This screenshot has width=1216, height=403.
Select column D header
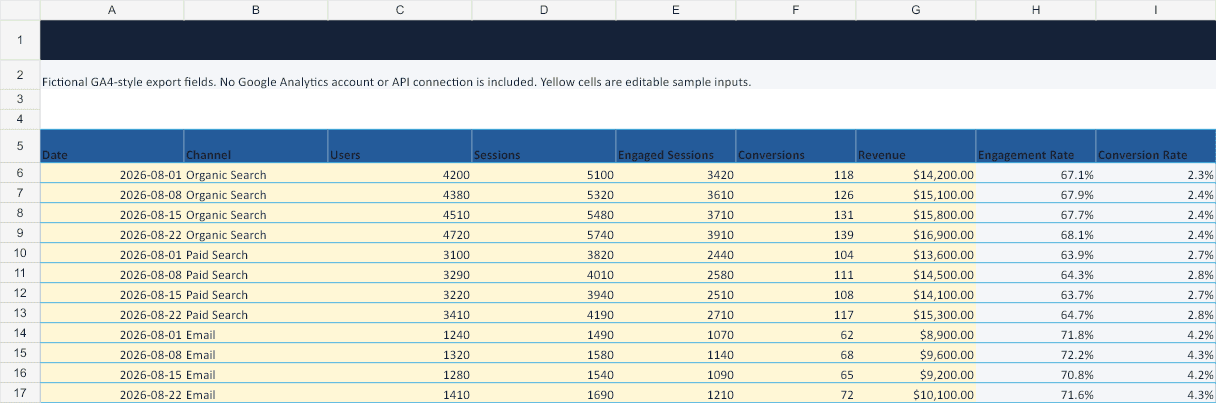(x=544, y=9)
